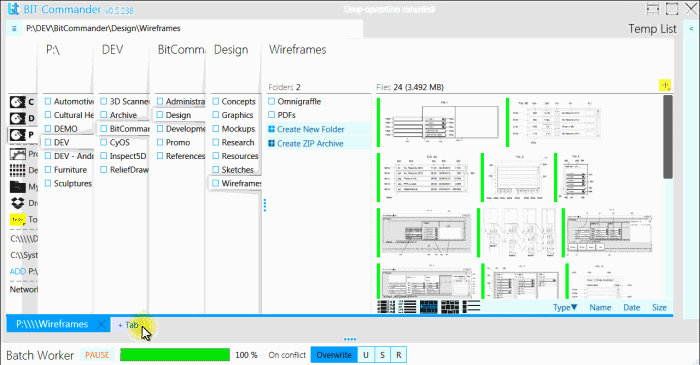Image resolution: width=700 pixels, height=365 pixels.
Task: Click the yellow To-do shortcut icon in sidebar
Action: click(x=17, y=220)
